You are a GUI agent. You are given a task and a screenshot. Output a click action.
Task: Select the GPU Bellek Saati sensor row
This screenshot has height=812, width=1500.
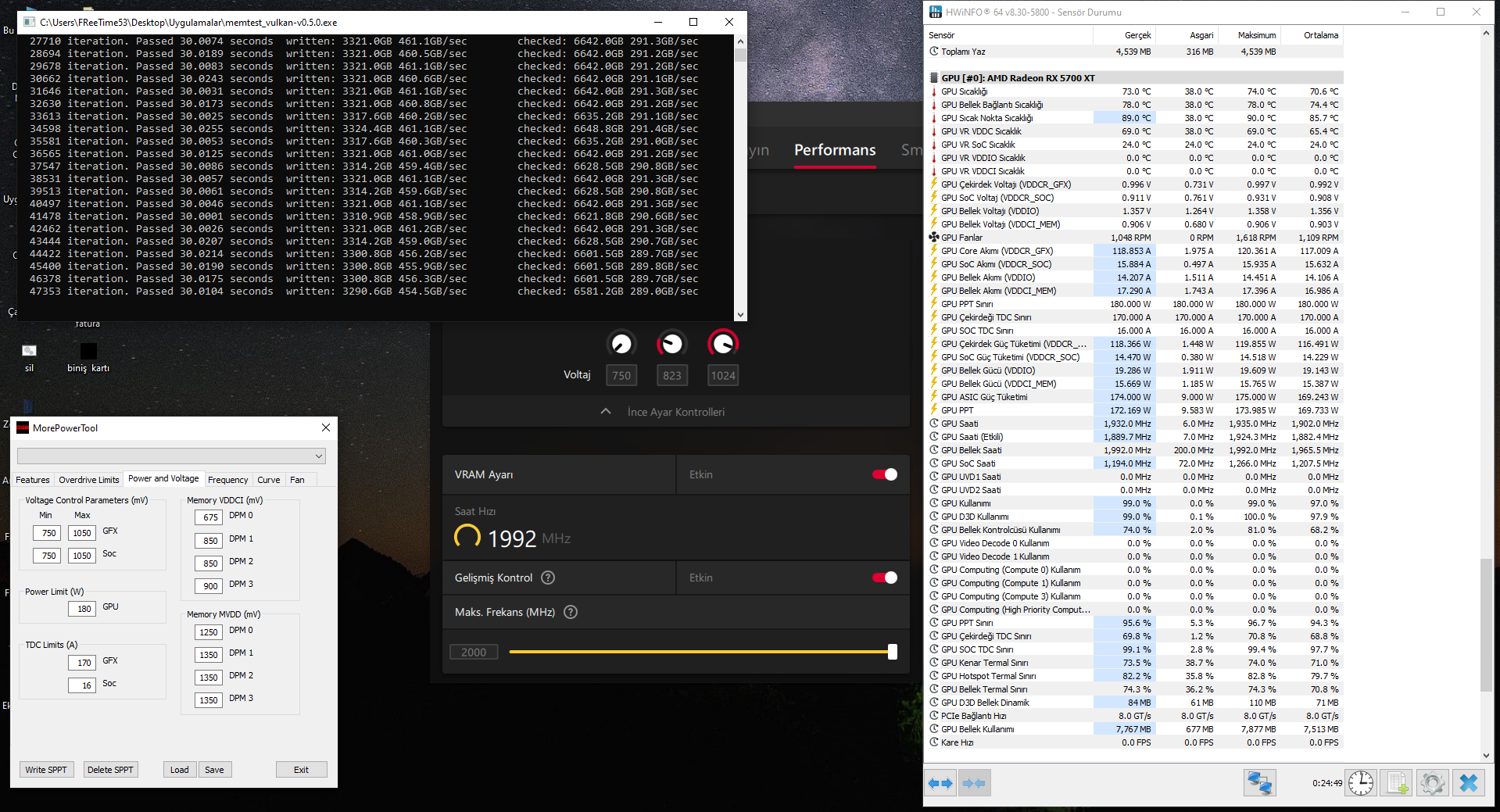pyautogui.click(x=1135, y=450)
